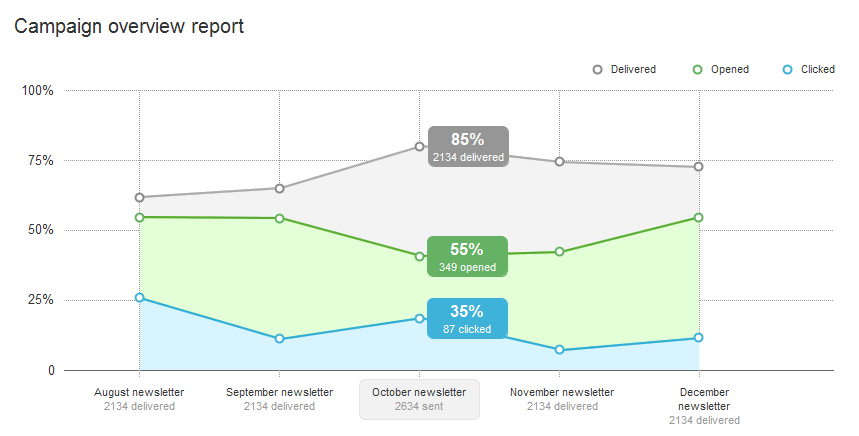The height and width of the screenshot is (436, 859).
Task: Click November's green opened data point
Action: point(559,252)
